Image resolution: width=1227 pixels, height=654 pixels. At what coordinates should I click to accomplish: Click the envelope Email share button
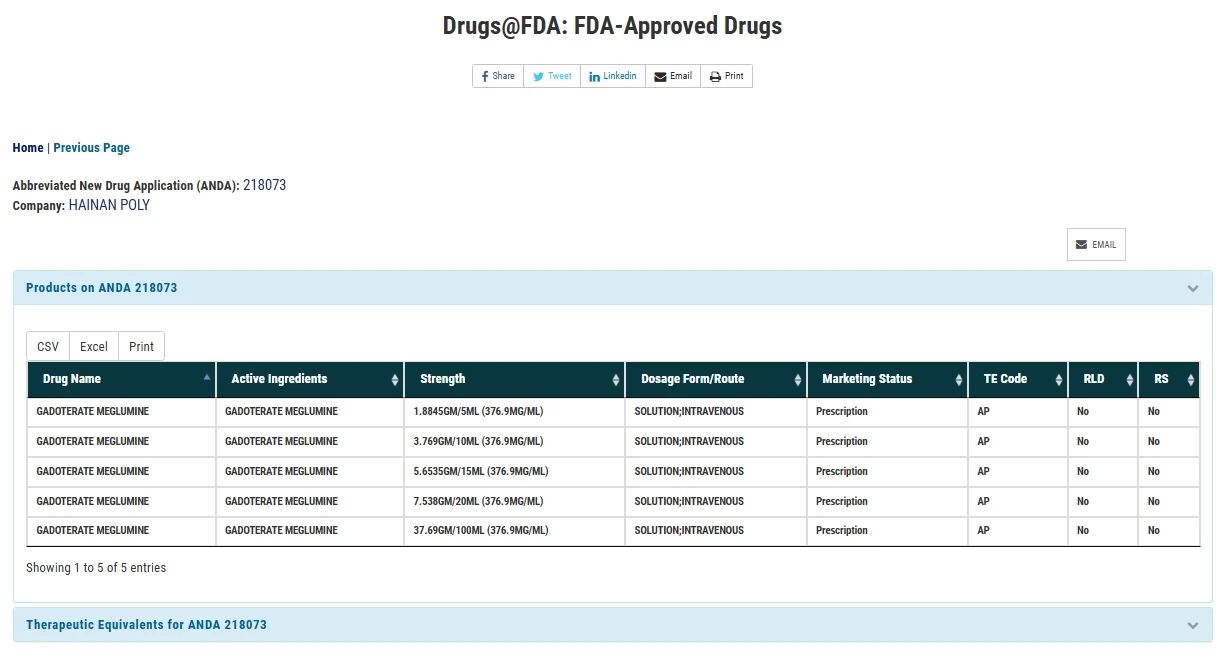point(673,76)
